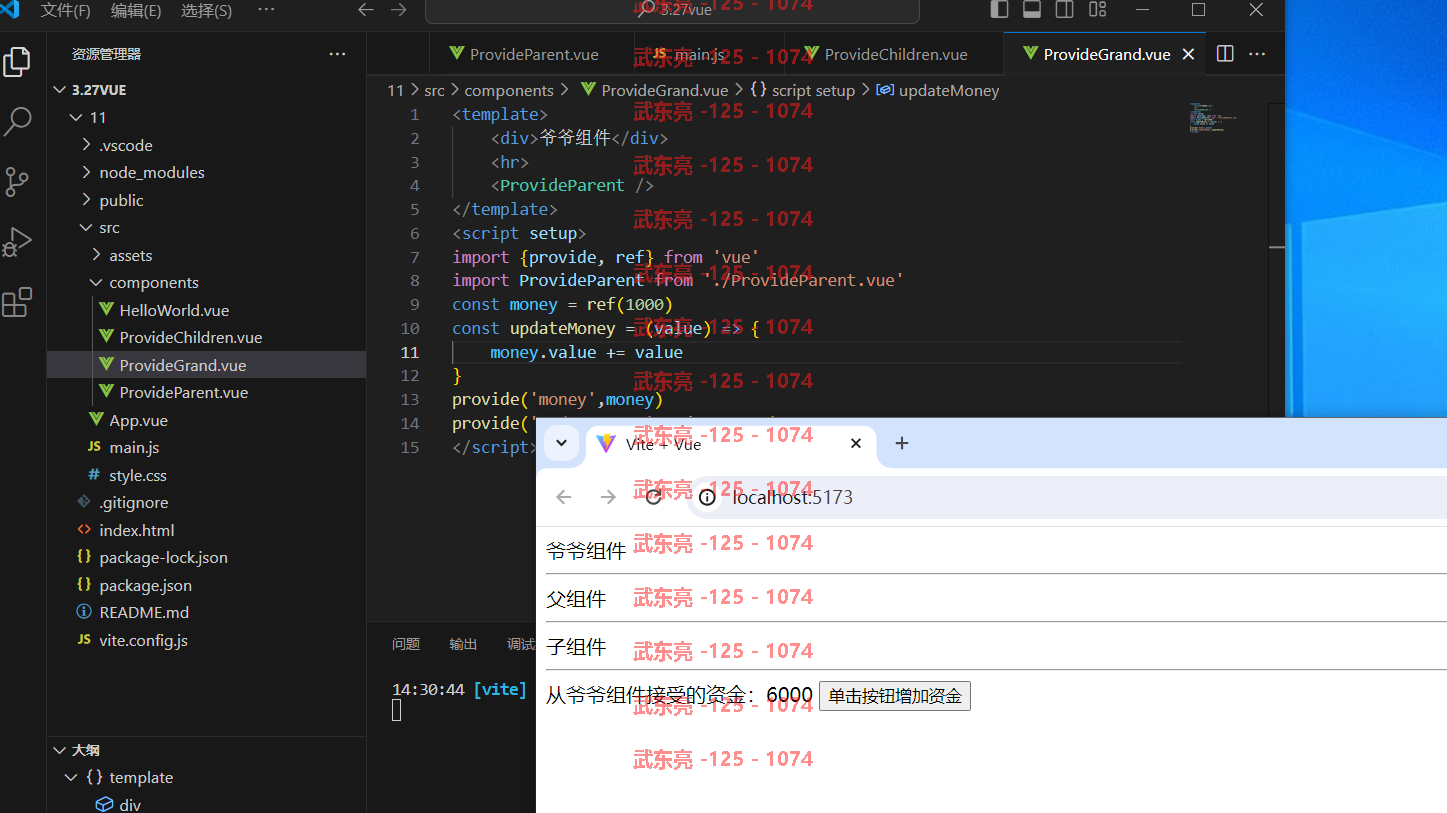Open ProvideParent.vue in the explorer tree

(x=206, y=392)
